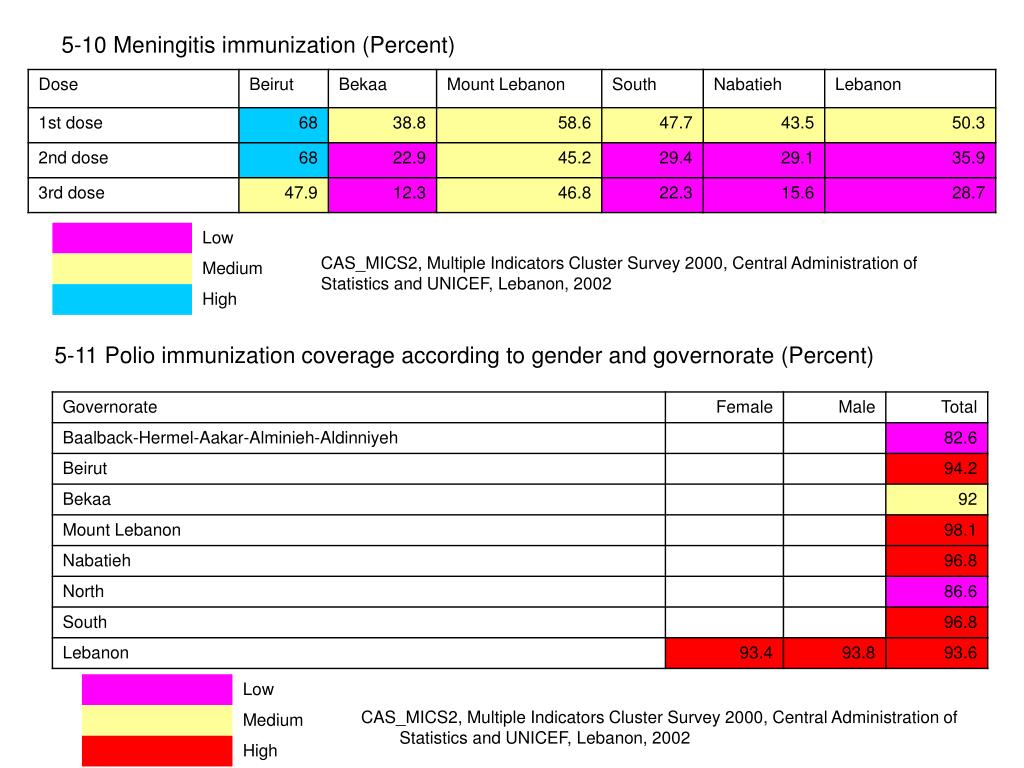Select the 'Total' column header
This screenshot has height=768, width=1024.
936,408
